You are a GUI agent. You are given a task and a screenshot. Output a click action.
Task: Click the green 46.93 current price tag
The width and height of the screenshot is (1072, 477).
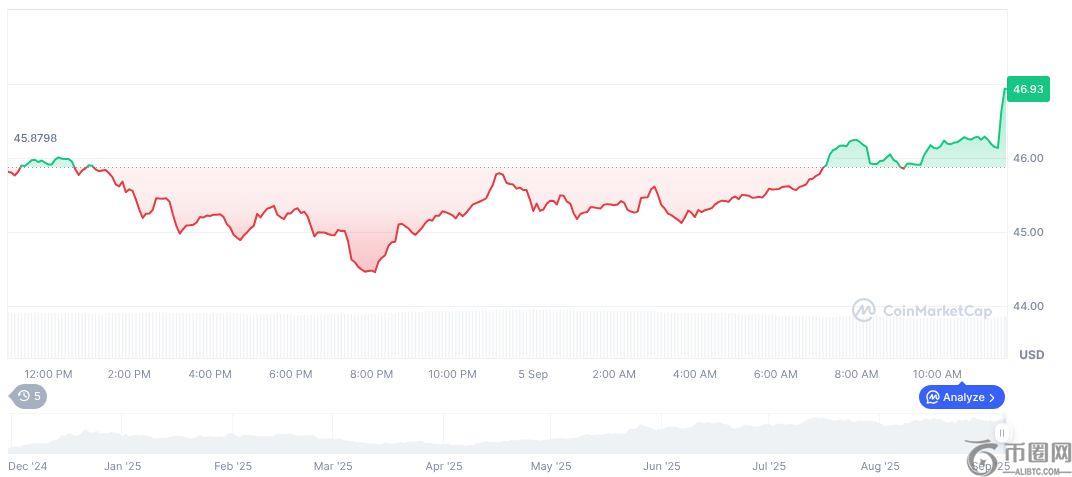tap(1028, 89)
